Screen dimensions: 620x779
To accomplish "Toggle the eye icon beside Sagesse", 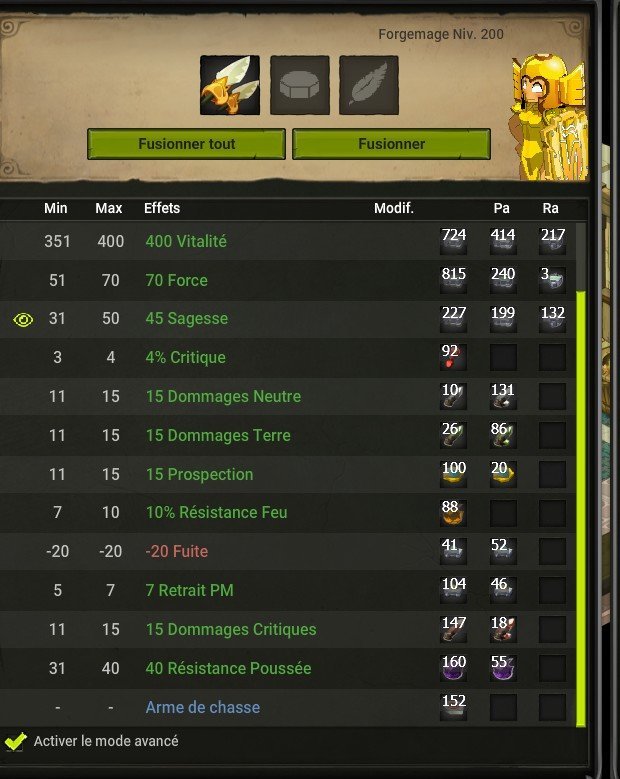I will [x=23, y=319].
